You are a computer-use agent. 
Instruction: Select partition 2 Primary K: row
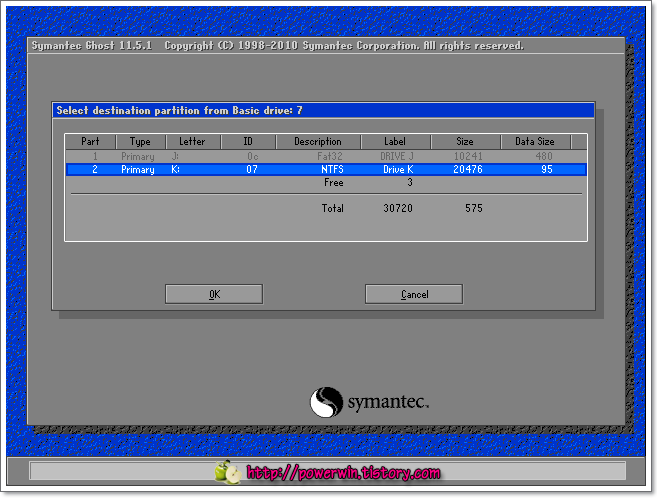click(x=326, y=169)
